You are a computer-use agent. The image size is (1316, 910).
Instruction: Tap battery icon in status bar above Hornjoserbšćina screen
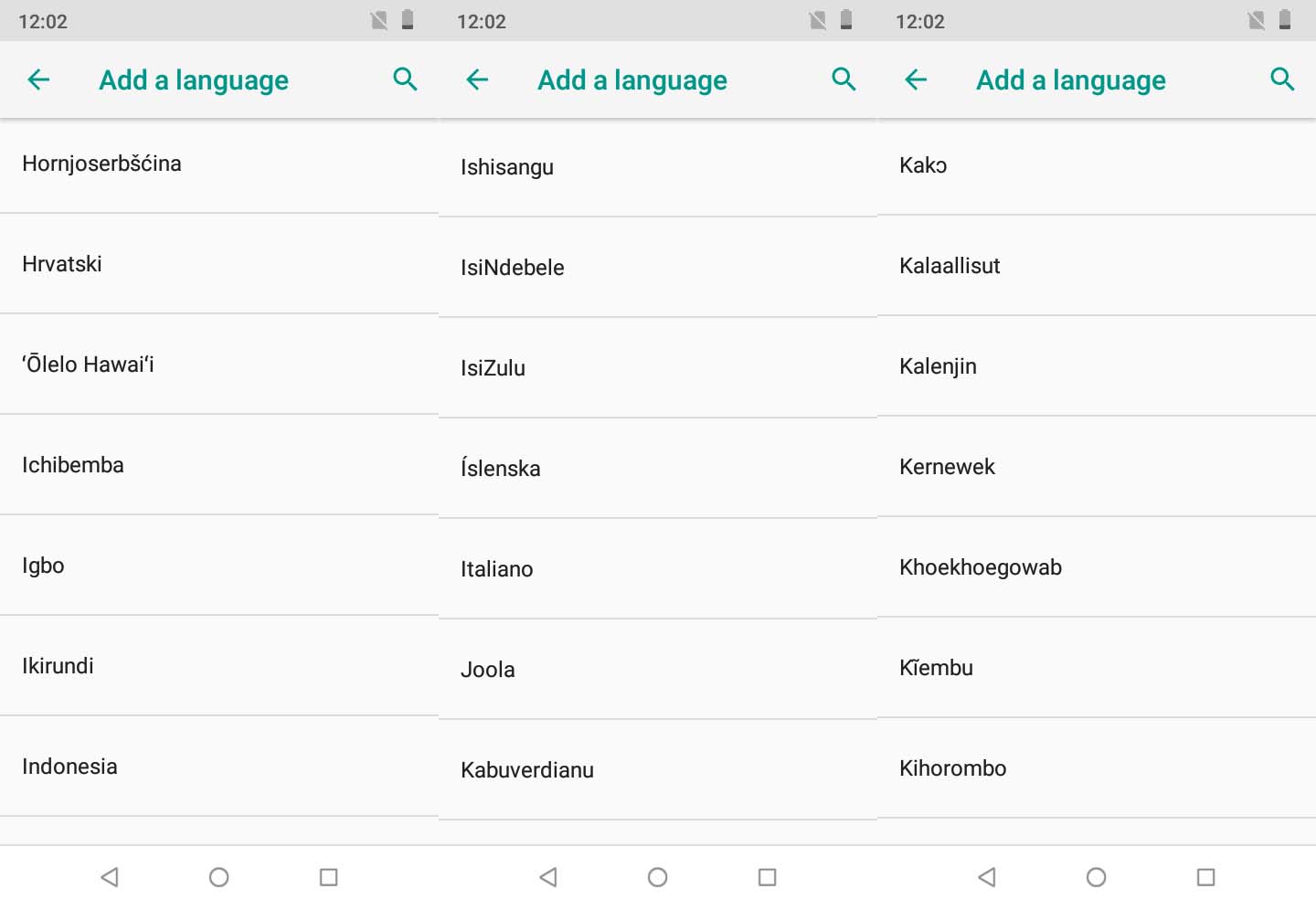[408, 20]
